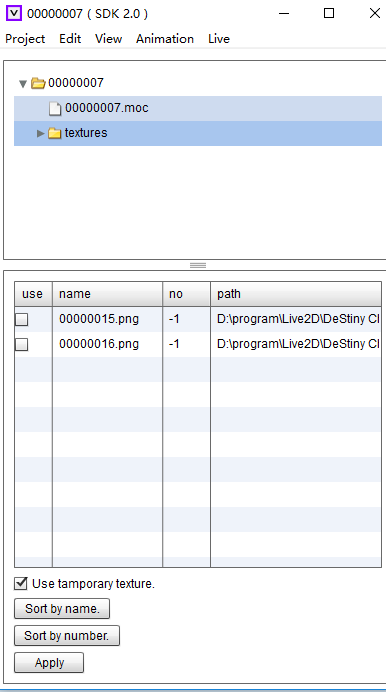
Task: Click the Sort by number. button
Action: pos(67,636)
